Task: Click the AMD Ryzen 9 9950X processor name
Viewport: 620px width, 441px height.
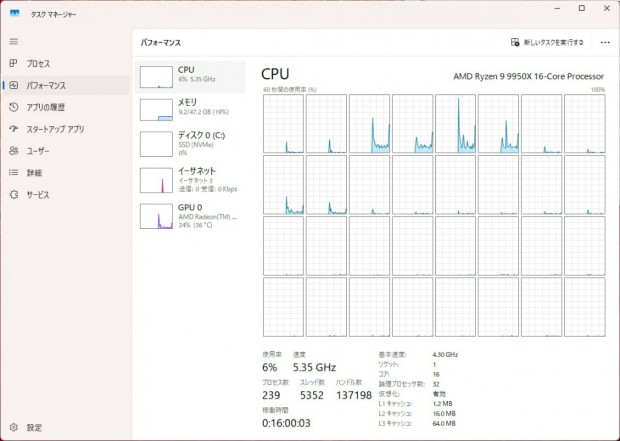Action: point(526,75)
